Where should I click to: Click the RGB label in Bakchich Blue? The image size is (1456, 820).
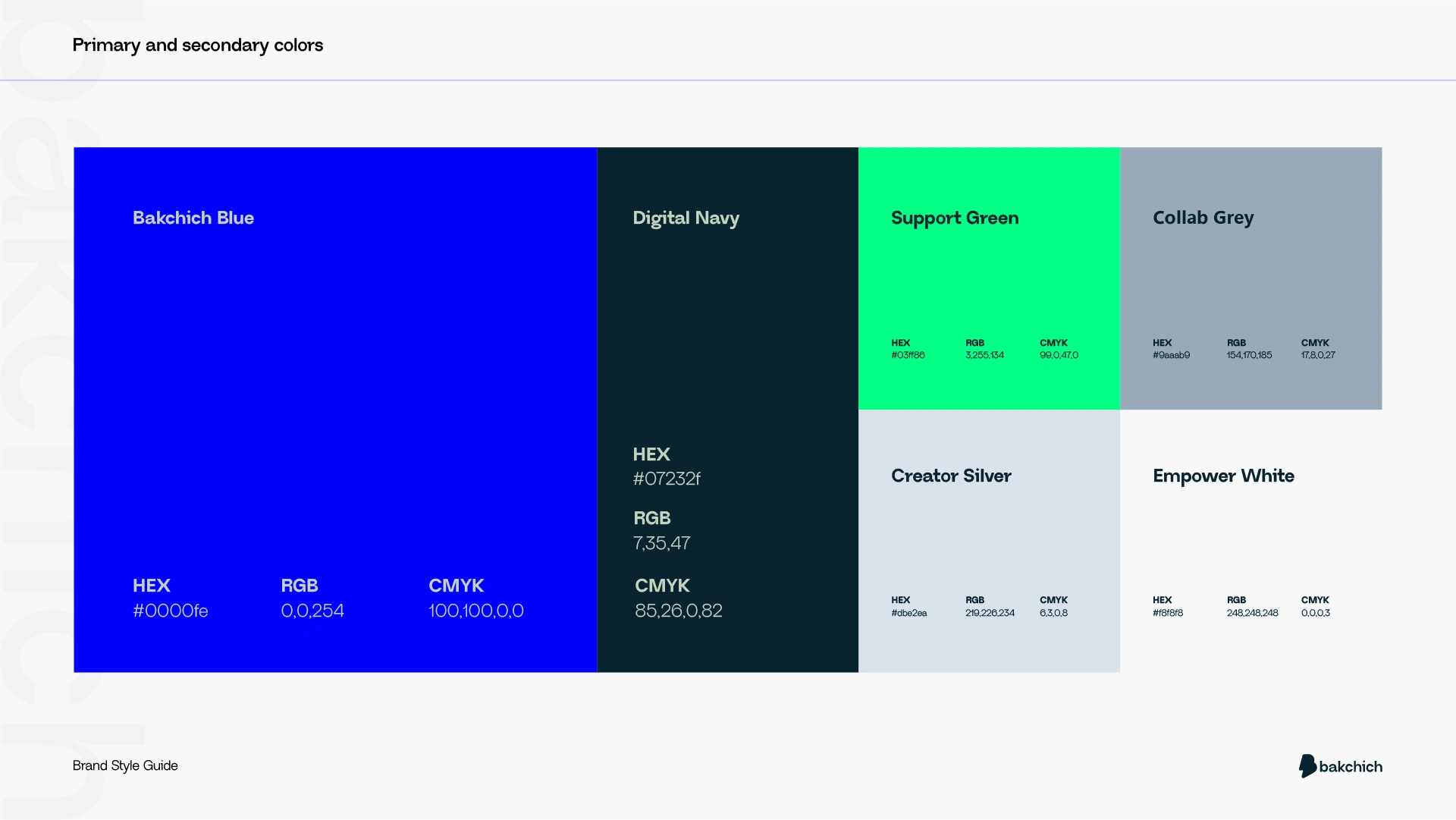(300, 586)
